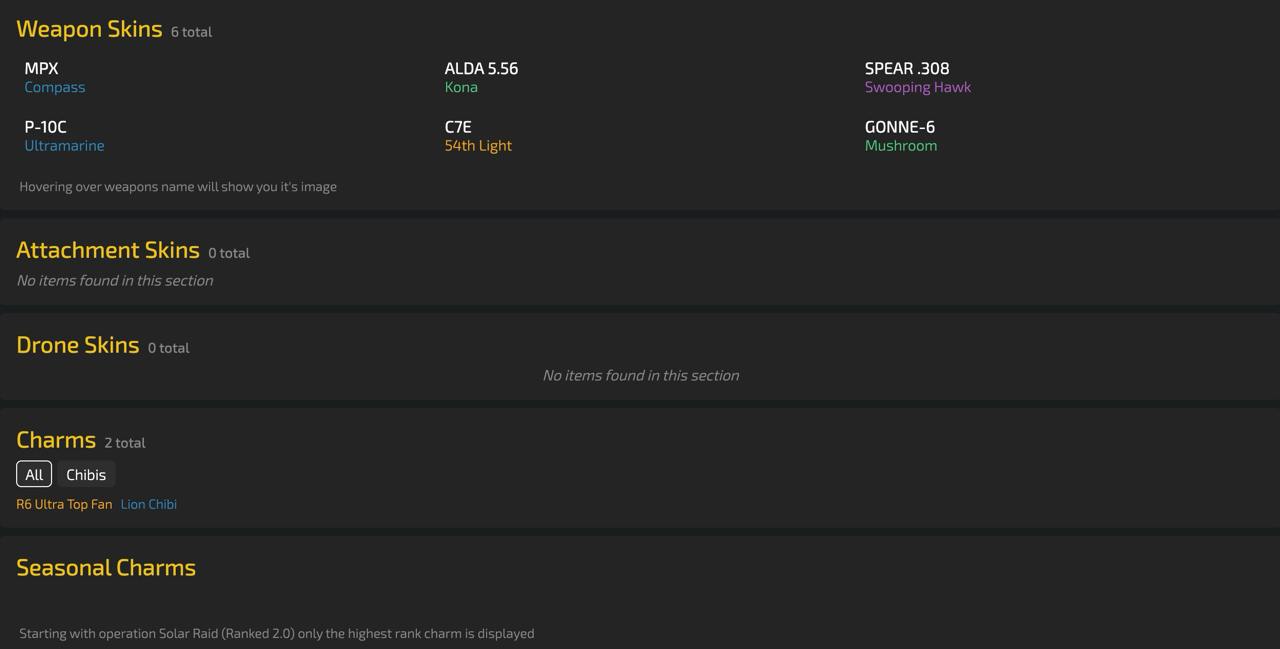The image size is (1280, 649).
Task: Click the GONNE-6 weapon name
Action: [900, 127]
